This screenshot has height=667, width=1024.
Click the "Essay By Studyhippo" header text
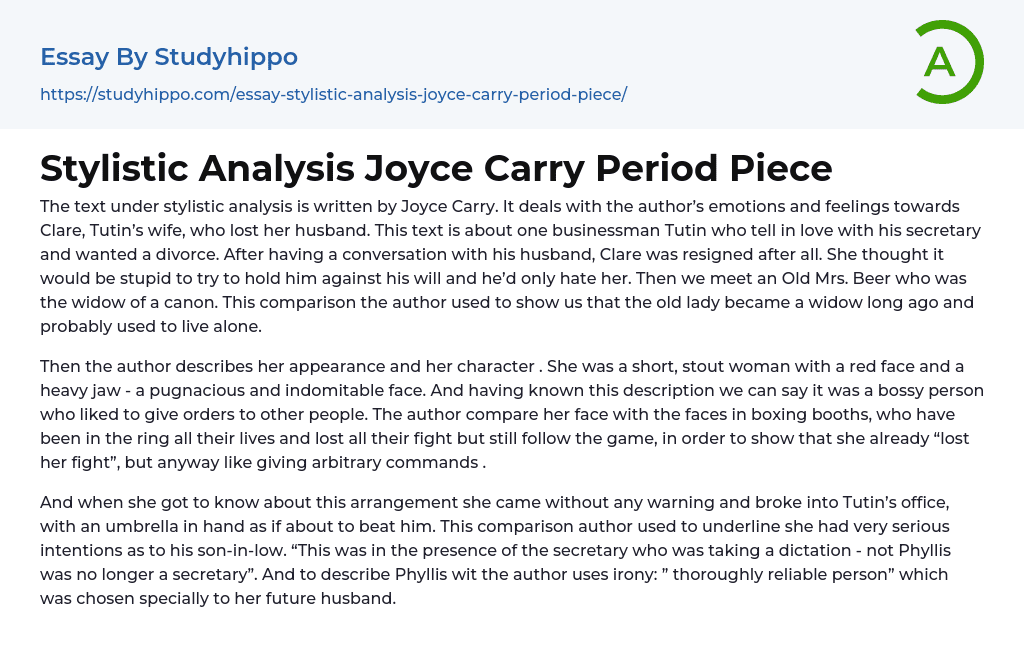click(x=169, y=57)
